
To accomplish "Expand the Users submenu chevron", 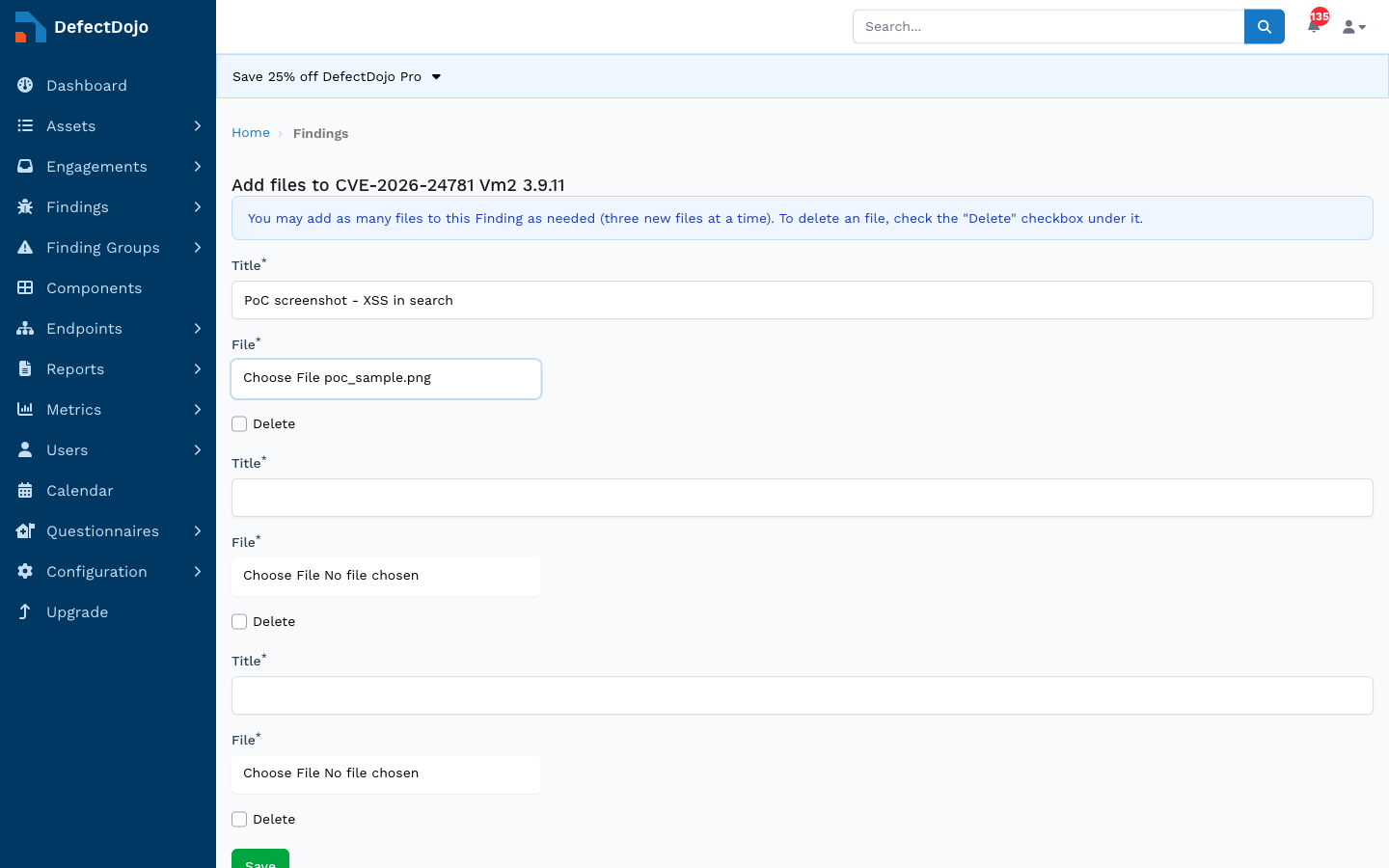I will point(197,449).
